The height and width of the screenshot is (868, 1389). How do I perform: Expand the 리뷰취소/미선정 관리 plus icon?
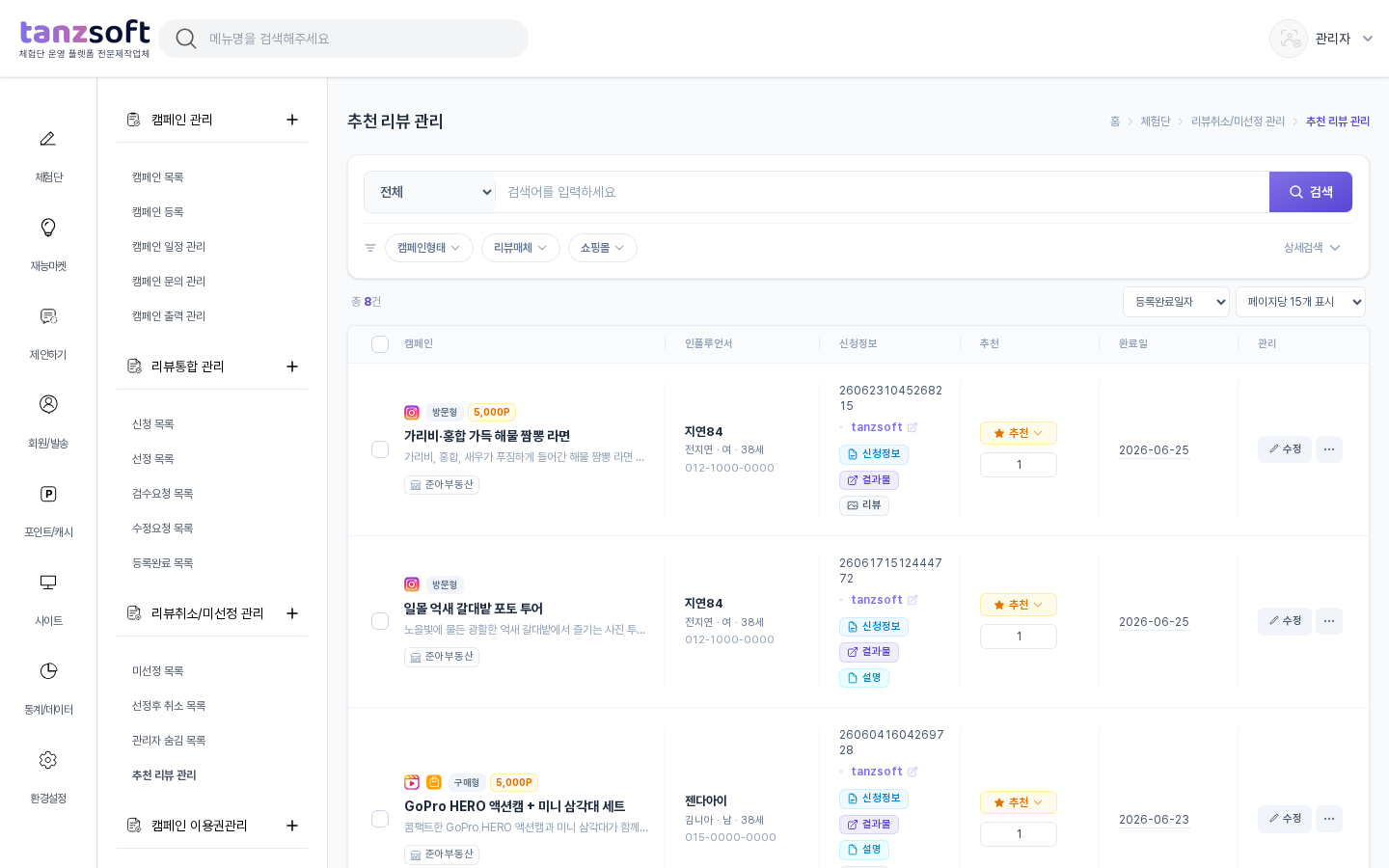[292, 613]
